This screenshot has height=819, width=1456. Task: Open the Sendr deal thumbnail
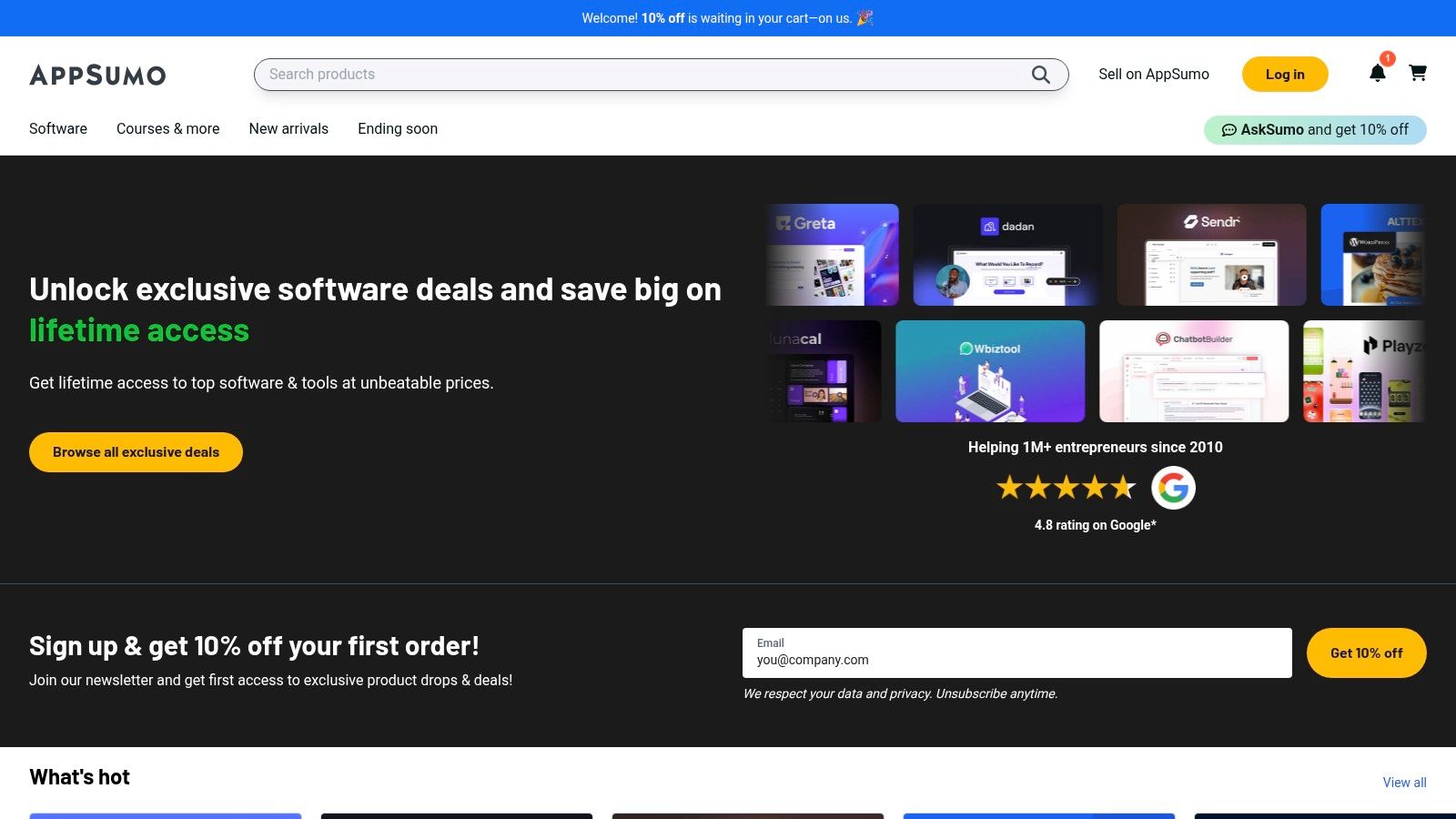tap(1211, 255)
